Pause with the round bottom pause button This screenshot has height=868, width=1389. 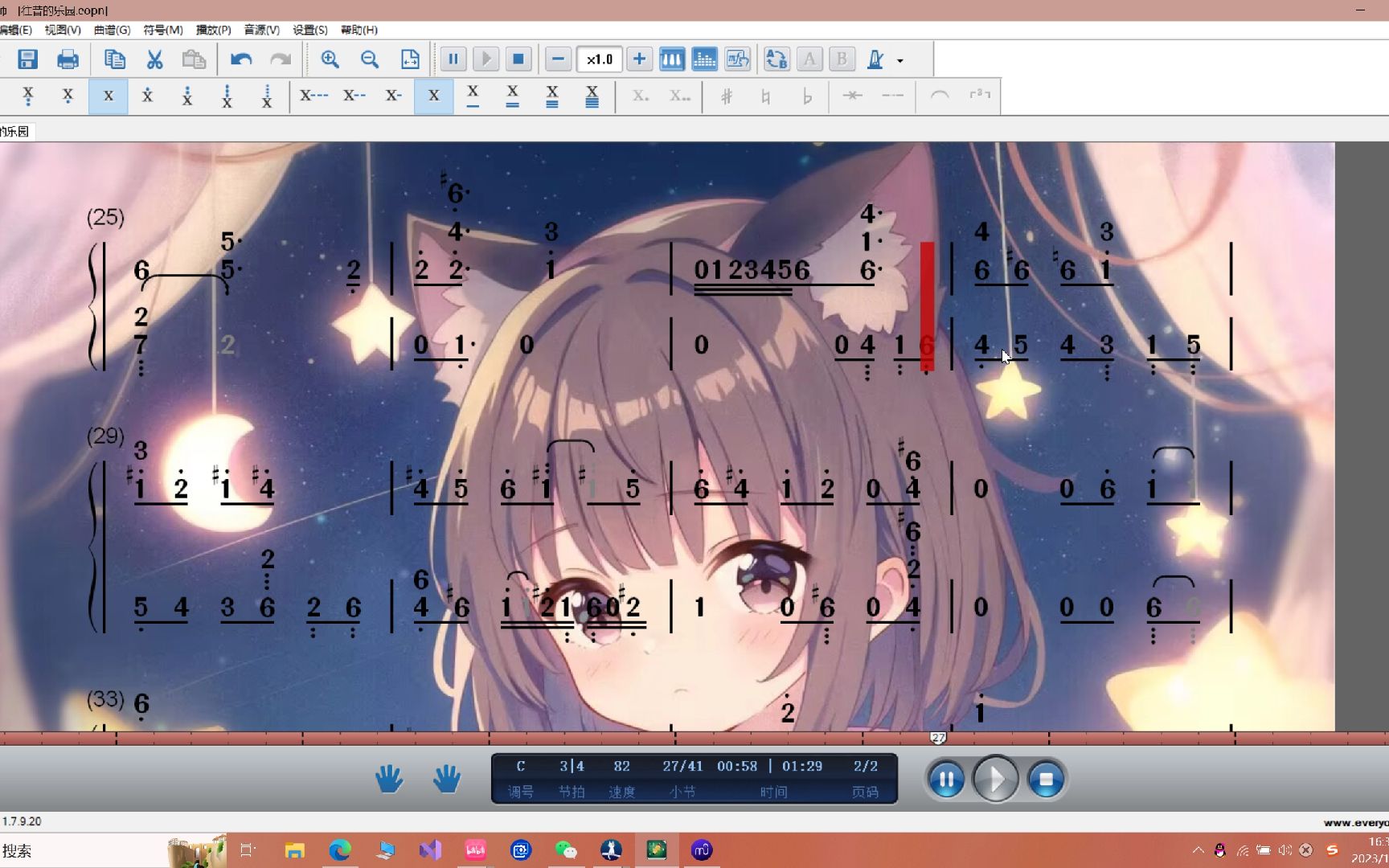pyautogui.click(x=946, y=779)
